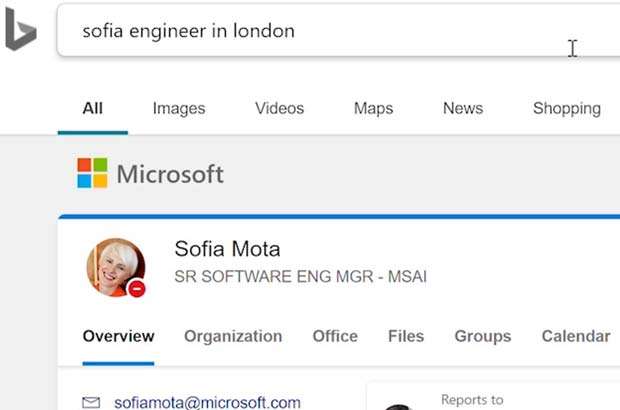Show Sofia's Calendar tab

[x=575, y=336]
